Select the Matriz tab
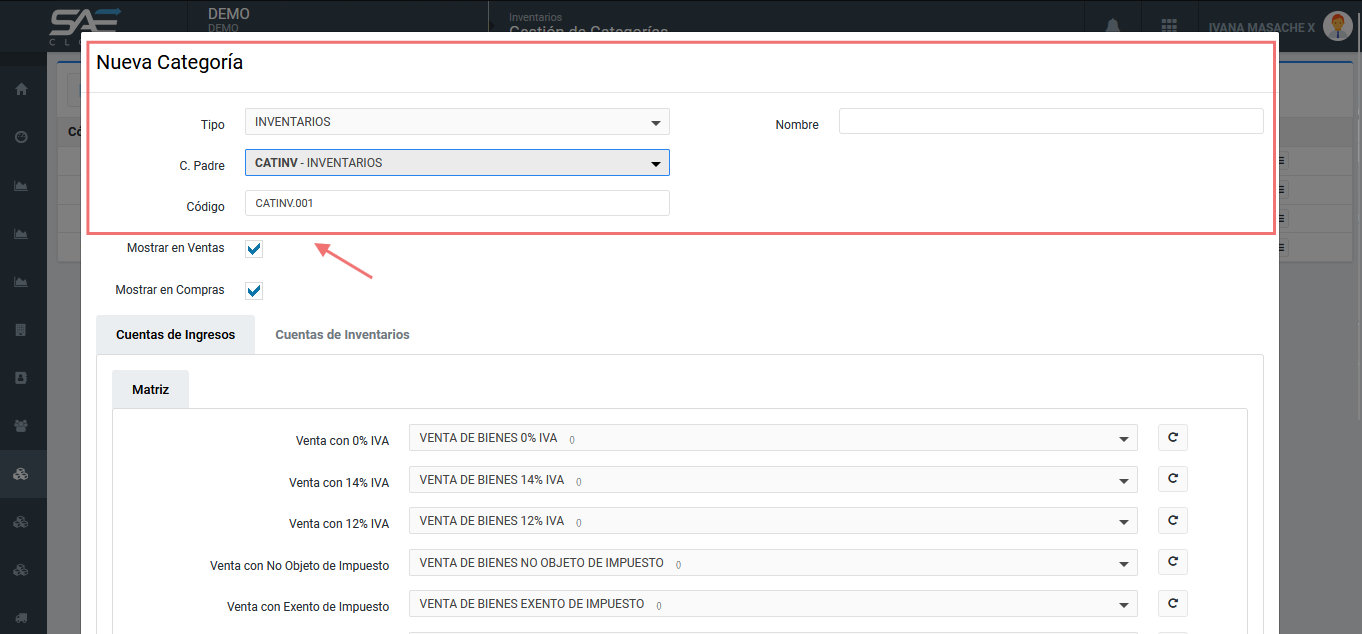The height and width of the screenshot is (634, 1362). 150,390
